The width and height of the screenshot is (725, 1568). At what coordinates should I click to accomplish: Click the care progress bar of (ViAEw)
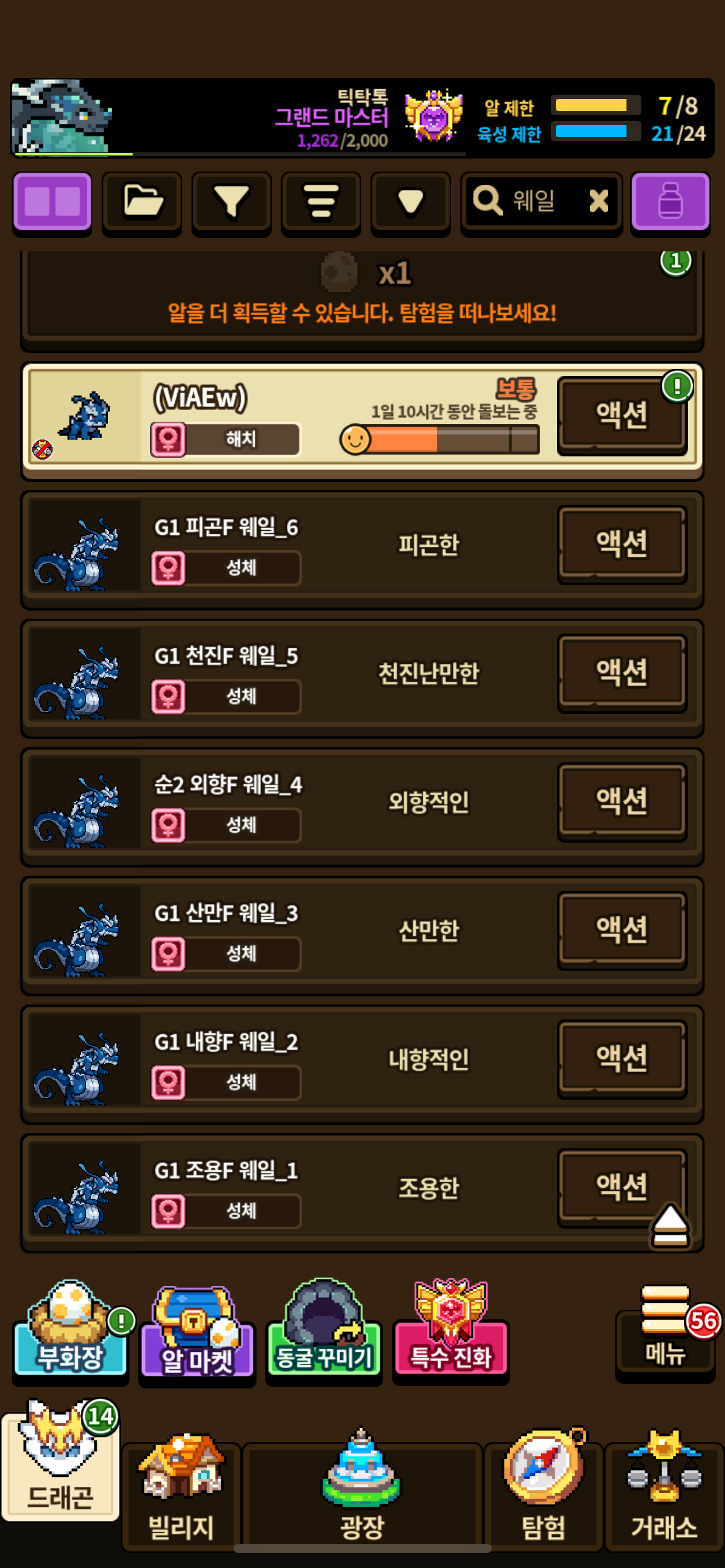pyautogui.click(x=440, y=440)
